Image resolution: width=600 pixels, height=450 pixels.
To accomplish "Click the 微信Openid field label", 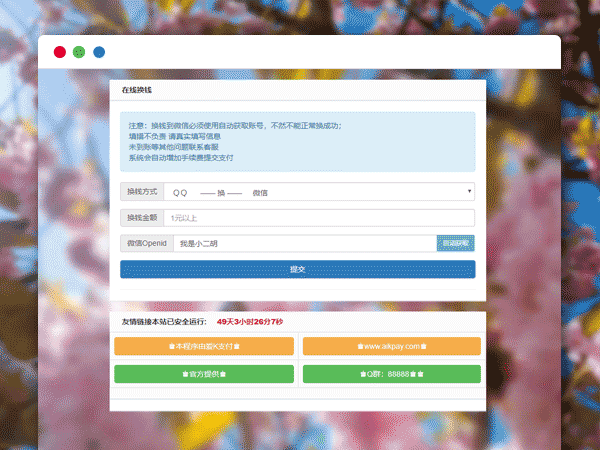I will [146, 243].
